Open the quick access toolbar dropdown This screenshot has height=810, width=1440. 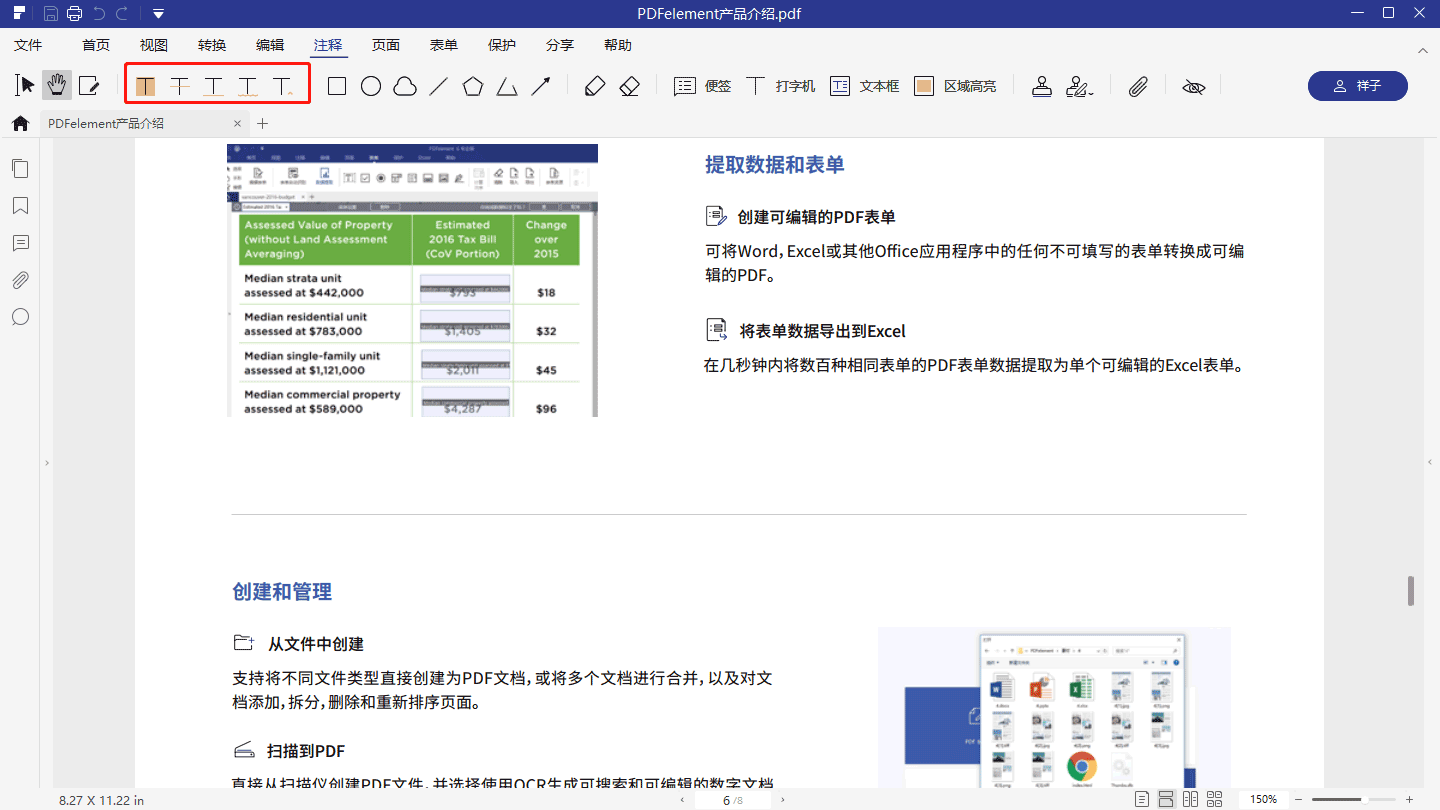(x=158, y=14)
